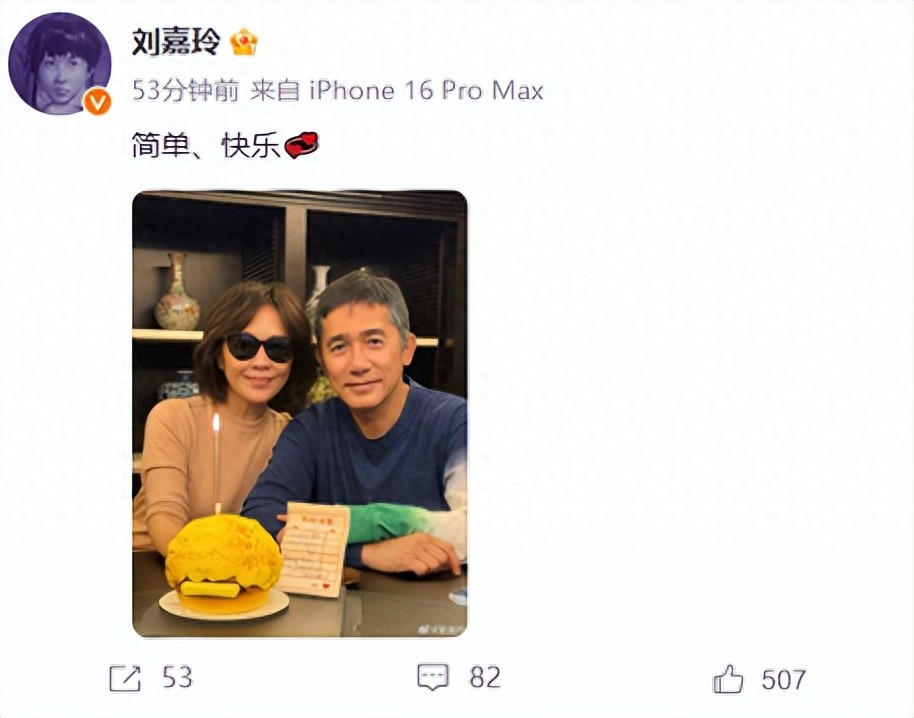Click the comment speech bubble icon
914x718 pixels.
tap(433, 677)
